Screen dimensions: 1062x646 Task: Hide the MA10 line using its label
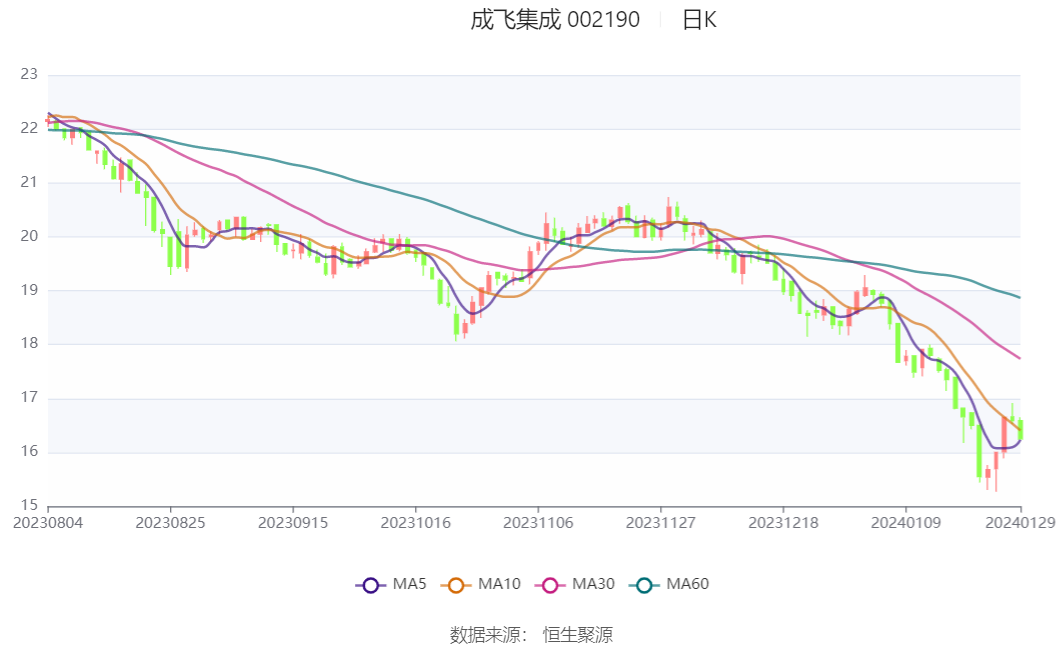499,584
